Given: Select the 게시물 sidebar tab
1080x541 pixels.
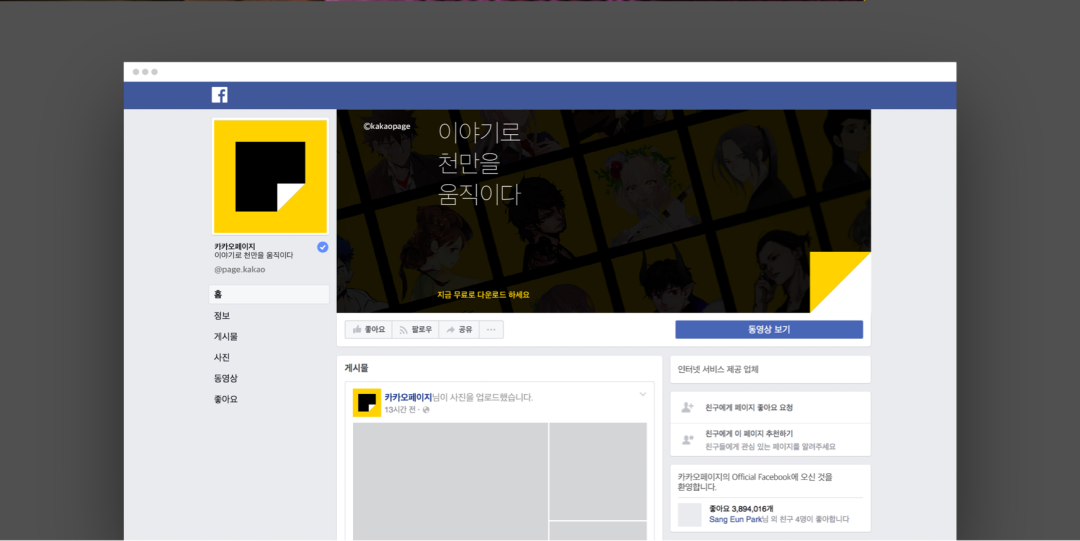Looking at the screenshot, I should pos(226,336).
